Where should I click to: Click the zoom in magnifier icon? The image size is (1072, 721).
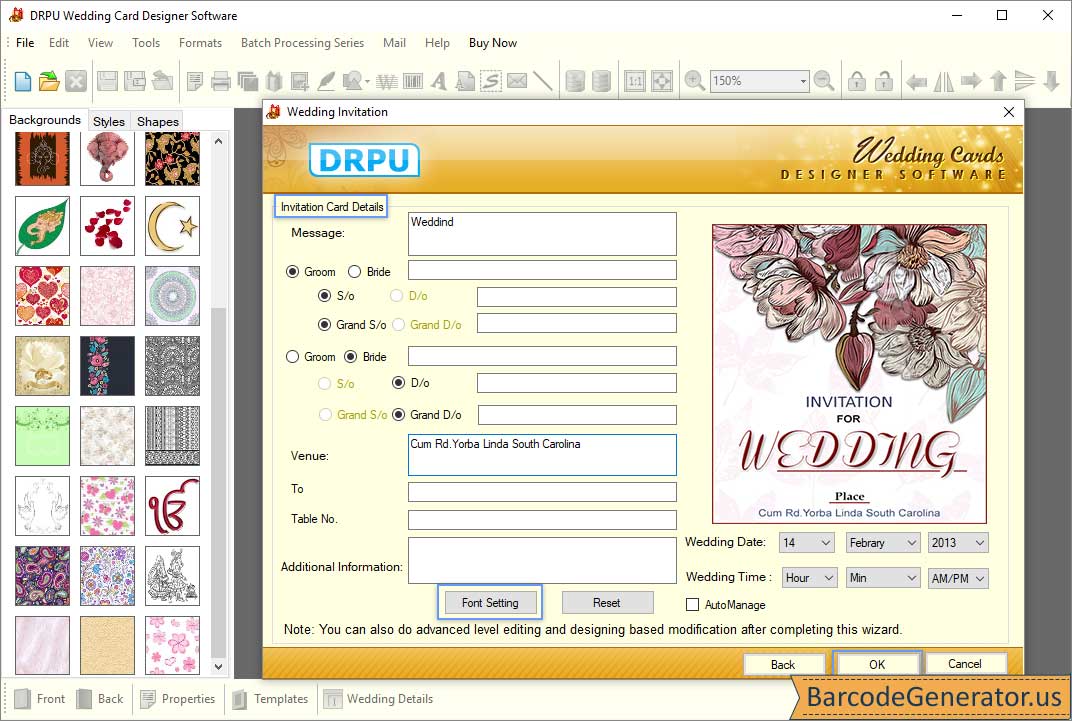coord(695,81)
